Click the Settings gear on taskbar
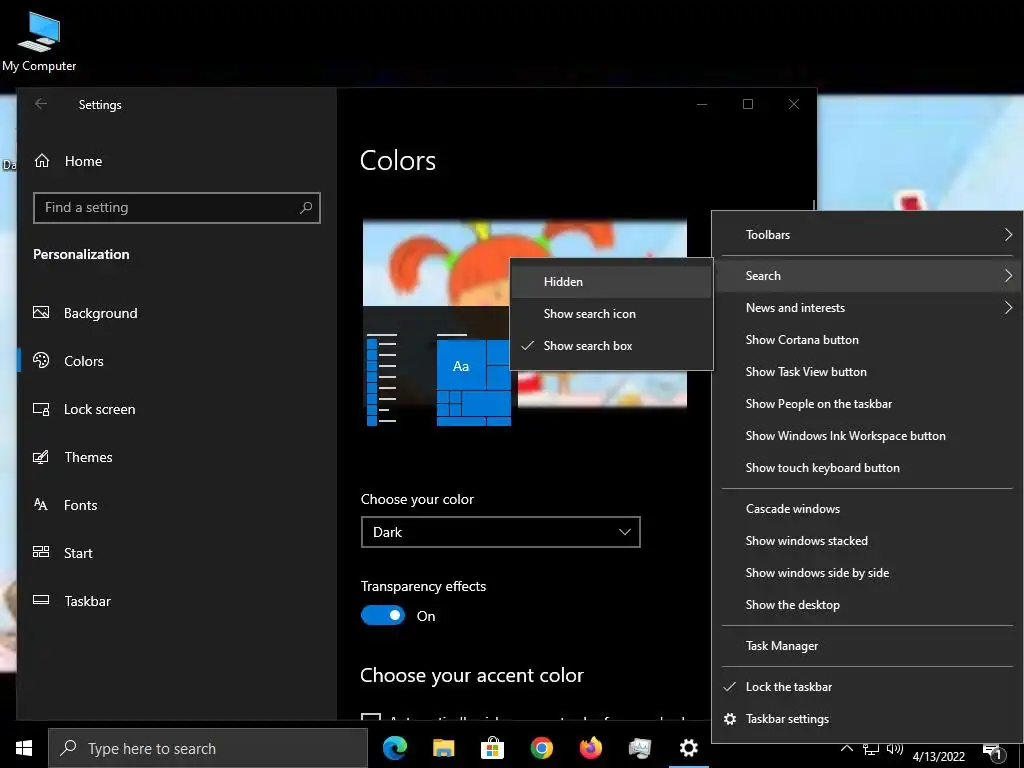1024x768 pixels. [x=688, y=748]
